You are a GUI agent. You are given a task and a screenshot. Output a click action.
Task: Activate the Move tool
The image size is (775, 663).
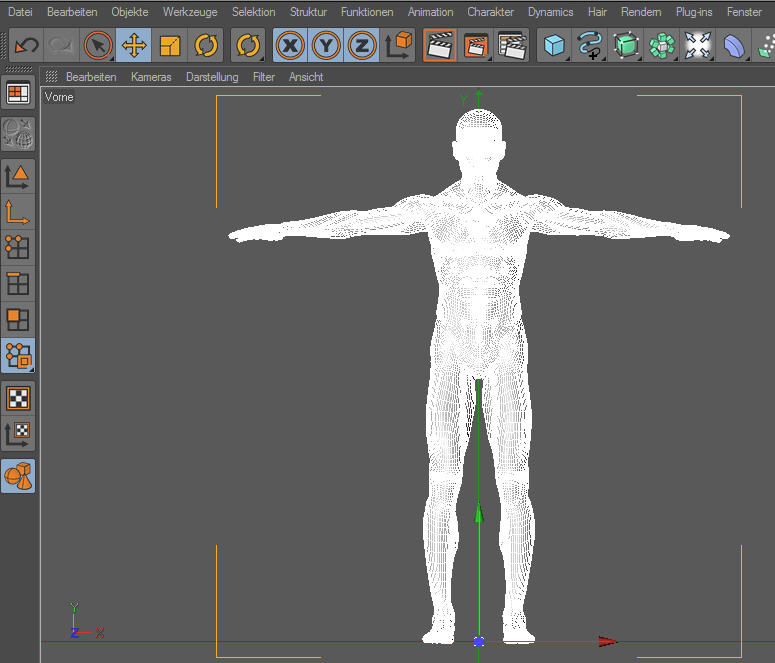click(134, 46)
